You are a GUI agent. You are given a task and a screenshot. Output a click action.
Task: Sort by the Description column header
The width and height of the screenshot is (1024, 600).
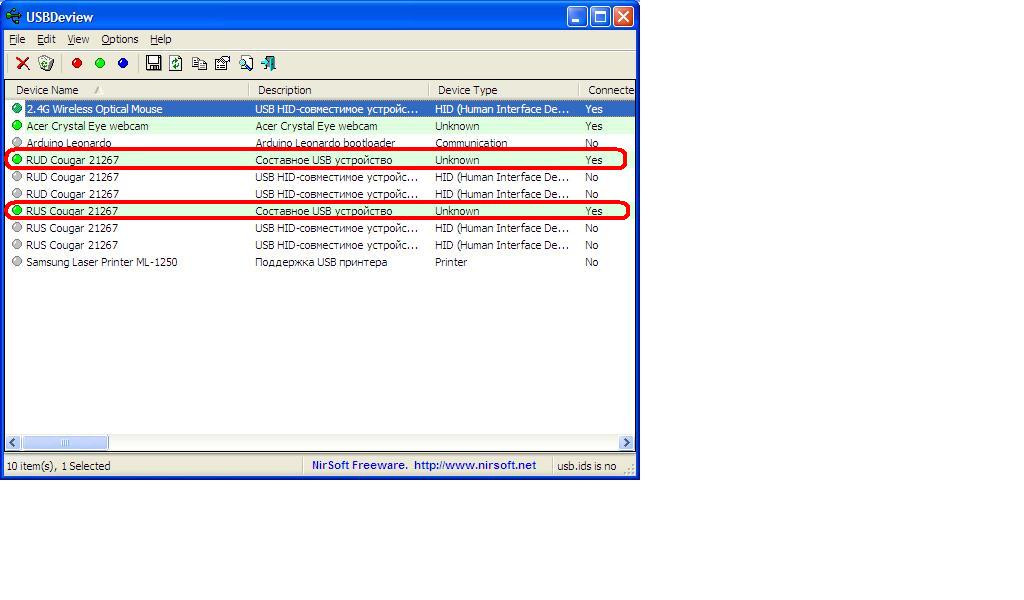pos(339,90)
